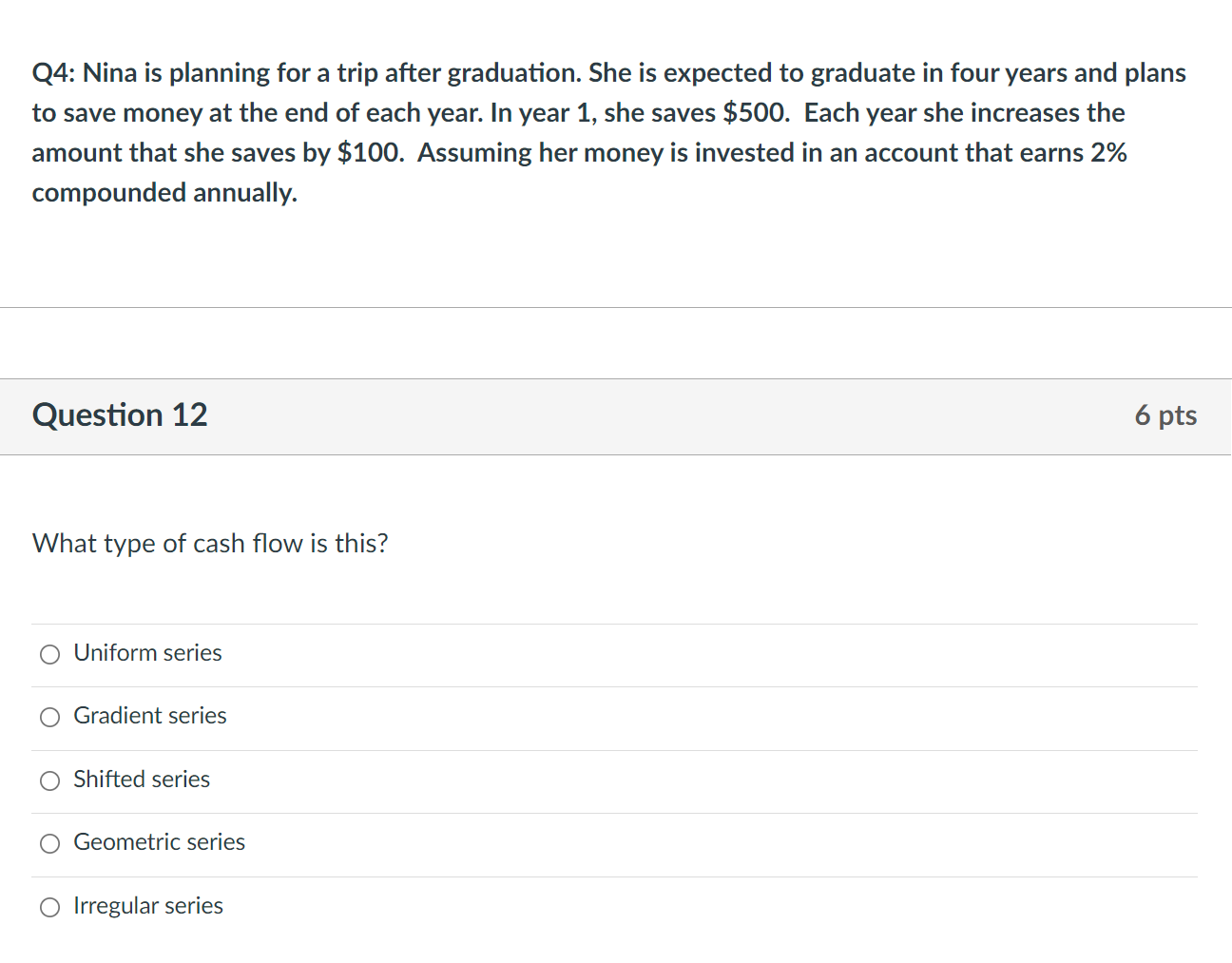Screen dimensions: 1232x963
Task: Click the "Gradient series" answer label text
Action: click(x=150, y=715)
